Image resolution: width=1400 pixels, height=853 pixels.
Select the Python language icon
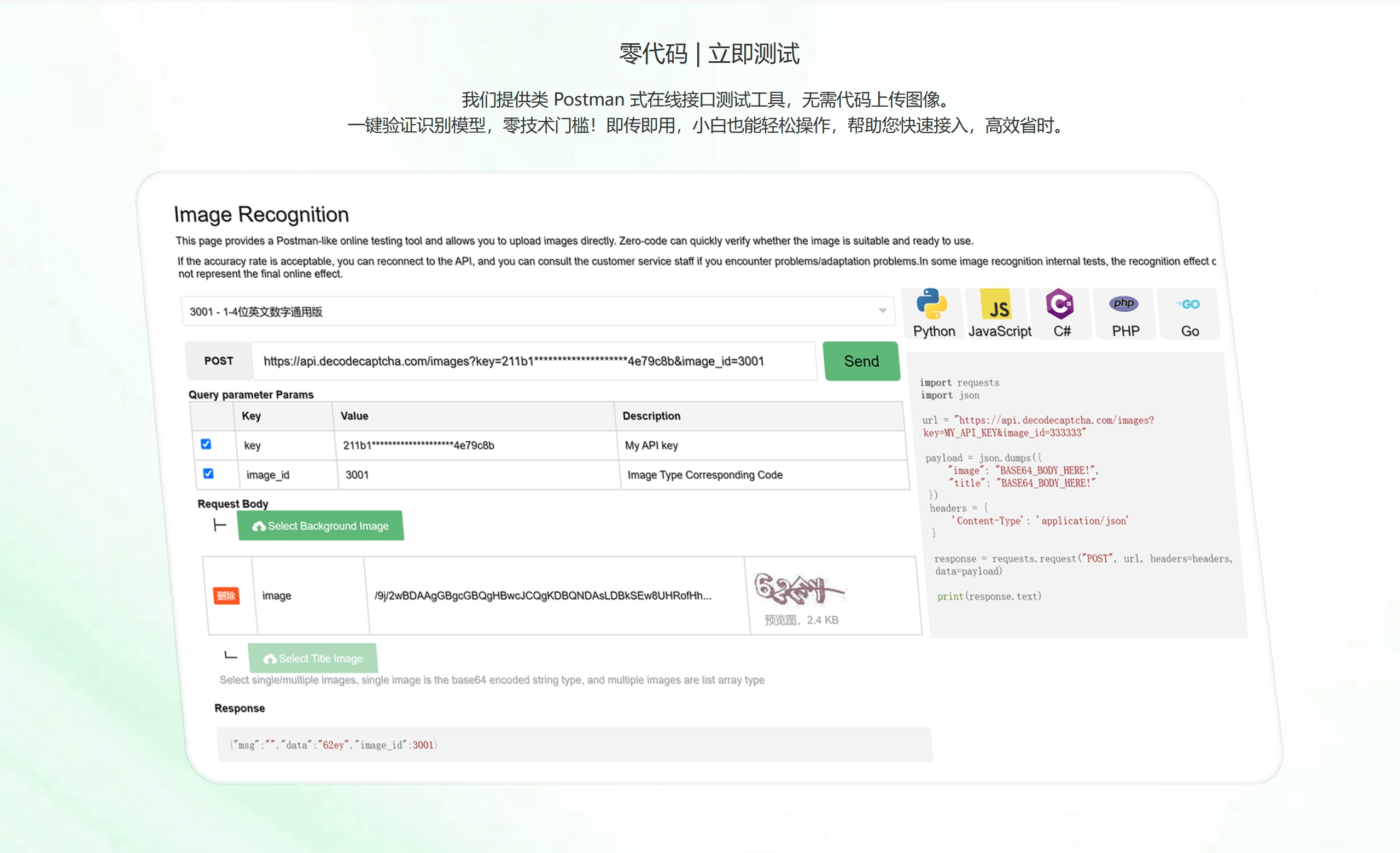pyautogui.click(x=932, y=304)
